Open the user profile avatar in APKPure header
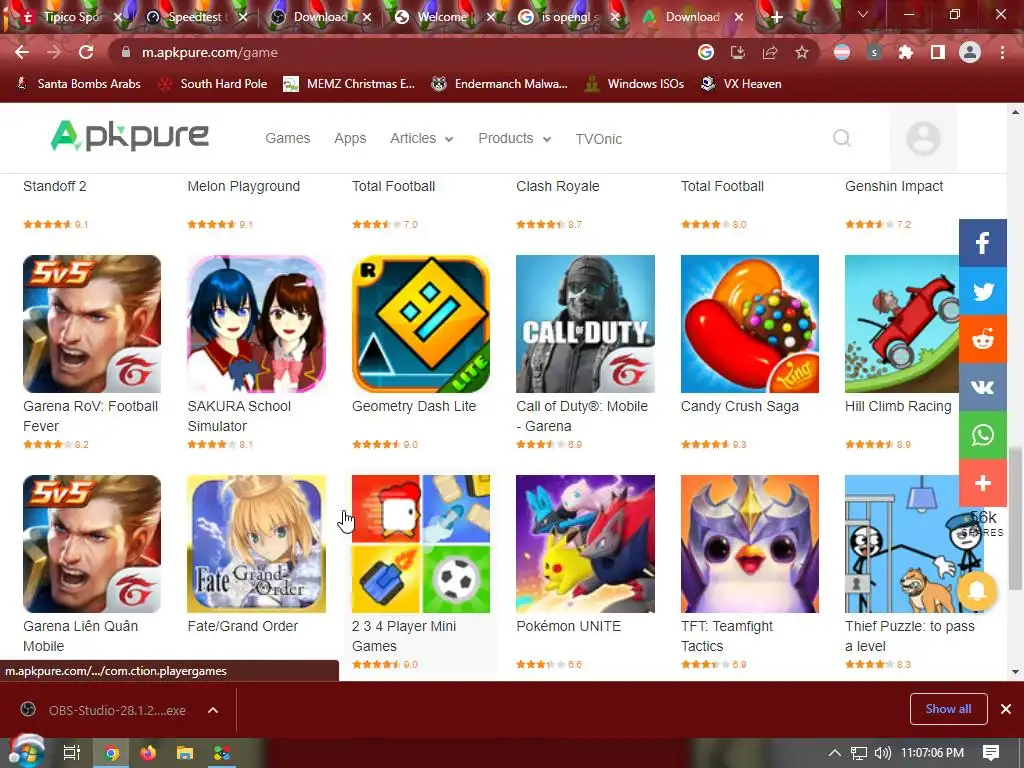This screenshot has height=768, width=1024. (x=923, y=138)
